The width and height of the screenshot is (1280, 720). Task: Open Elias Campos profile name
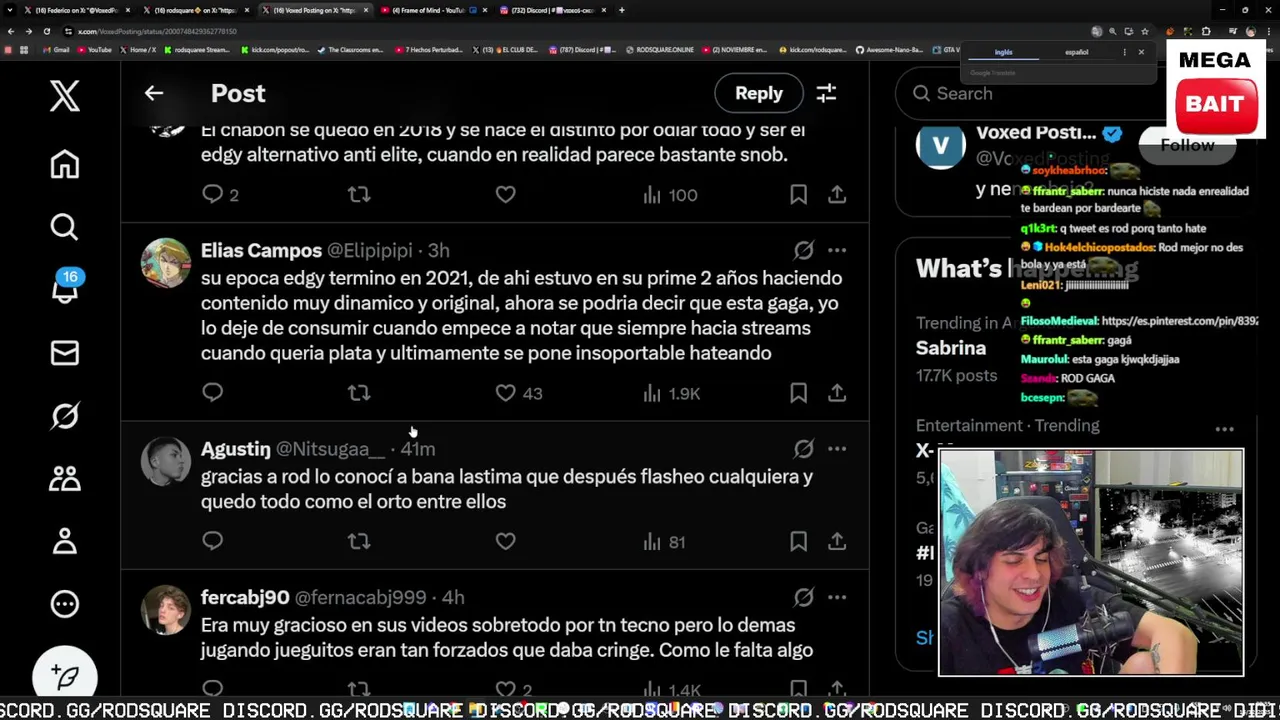pyautogui.click(x=261, y=250)
